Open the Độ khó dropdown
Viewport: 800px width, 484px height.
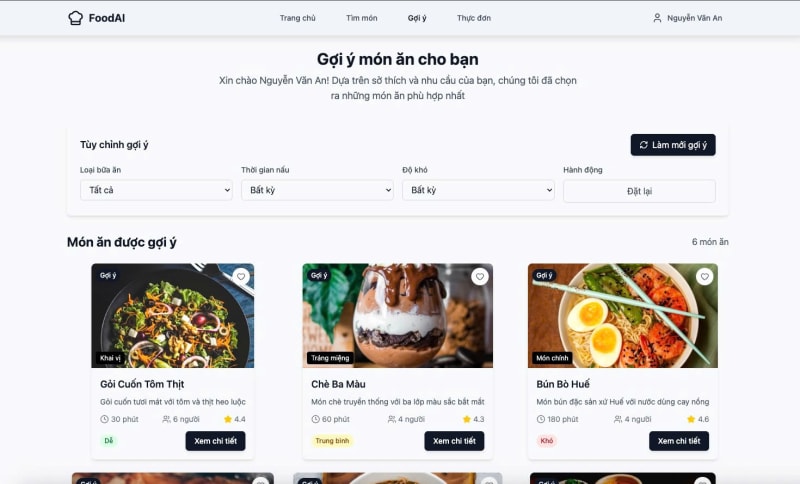coord(478,190)
